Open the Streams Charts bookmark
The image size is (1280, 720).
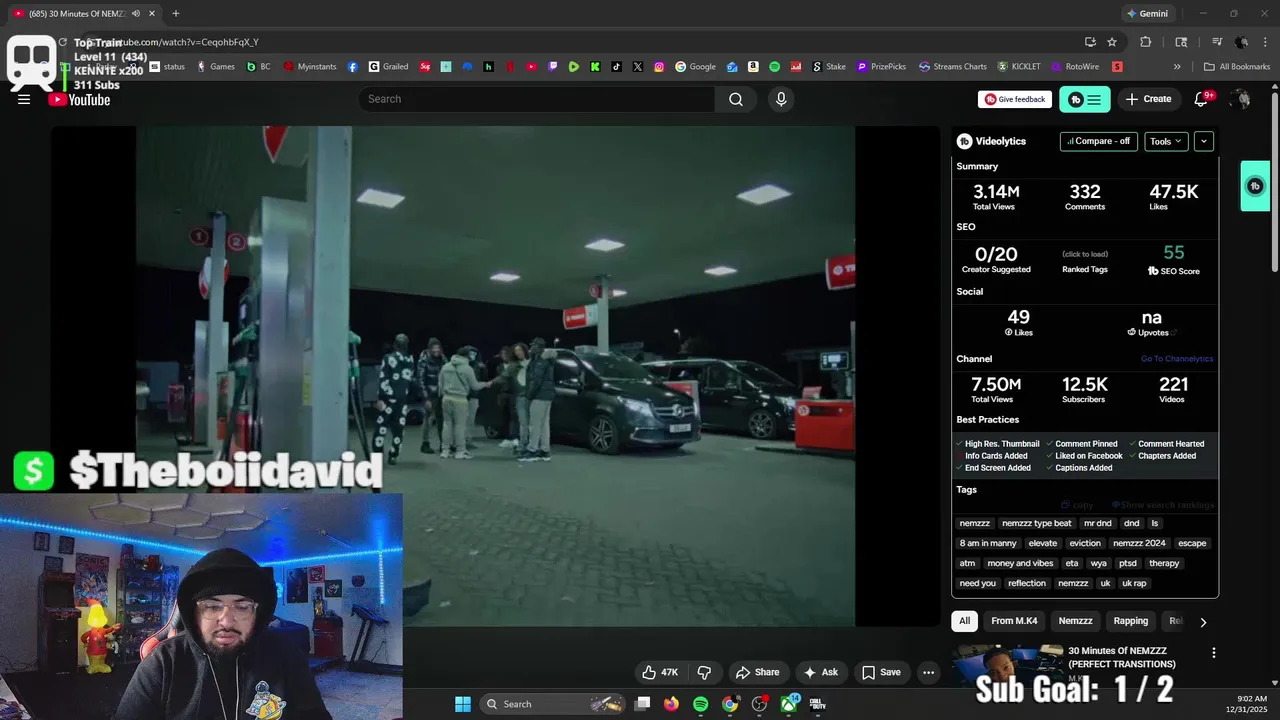pos(953,67)
